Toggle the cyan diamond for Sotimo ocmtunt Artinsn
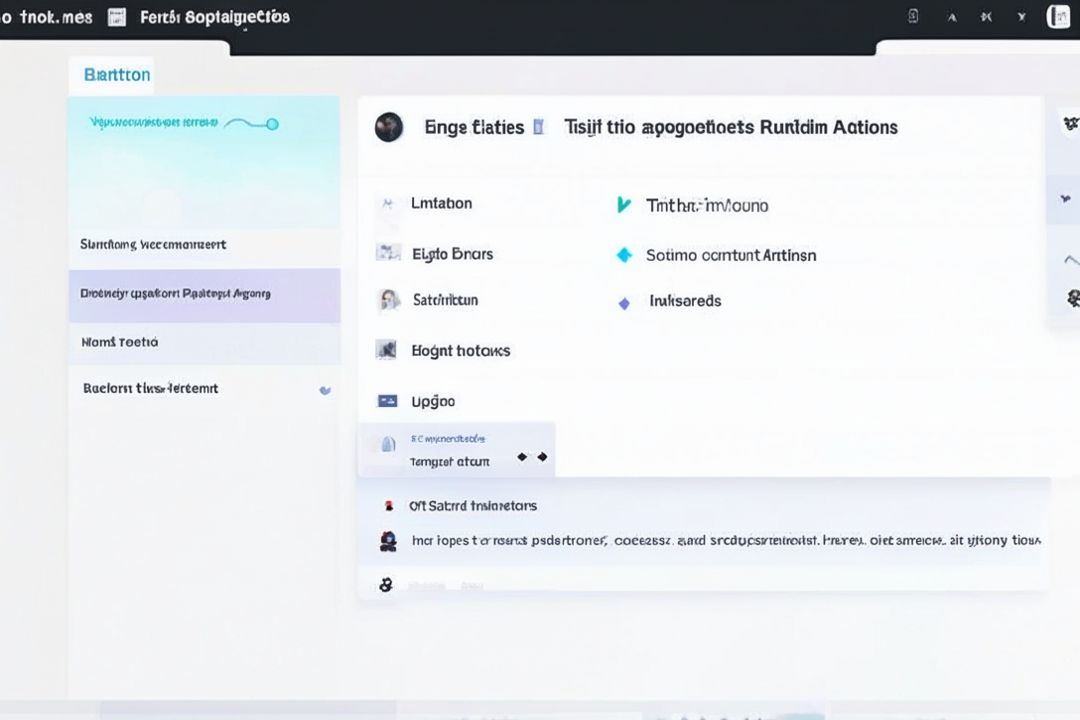Viewport: 1080px width, 720px height. point(625,255)
